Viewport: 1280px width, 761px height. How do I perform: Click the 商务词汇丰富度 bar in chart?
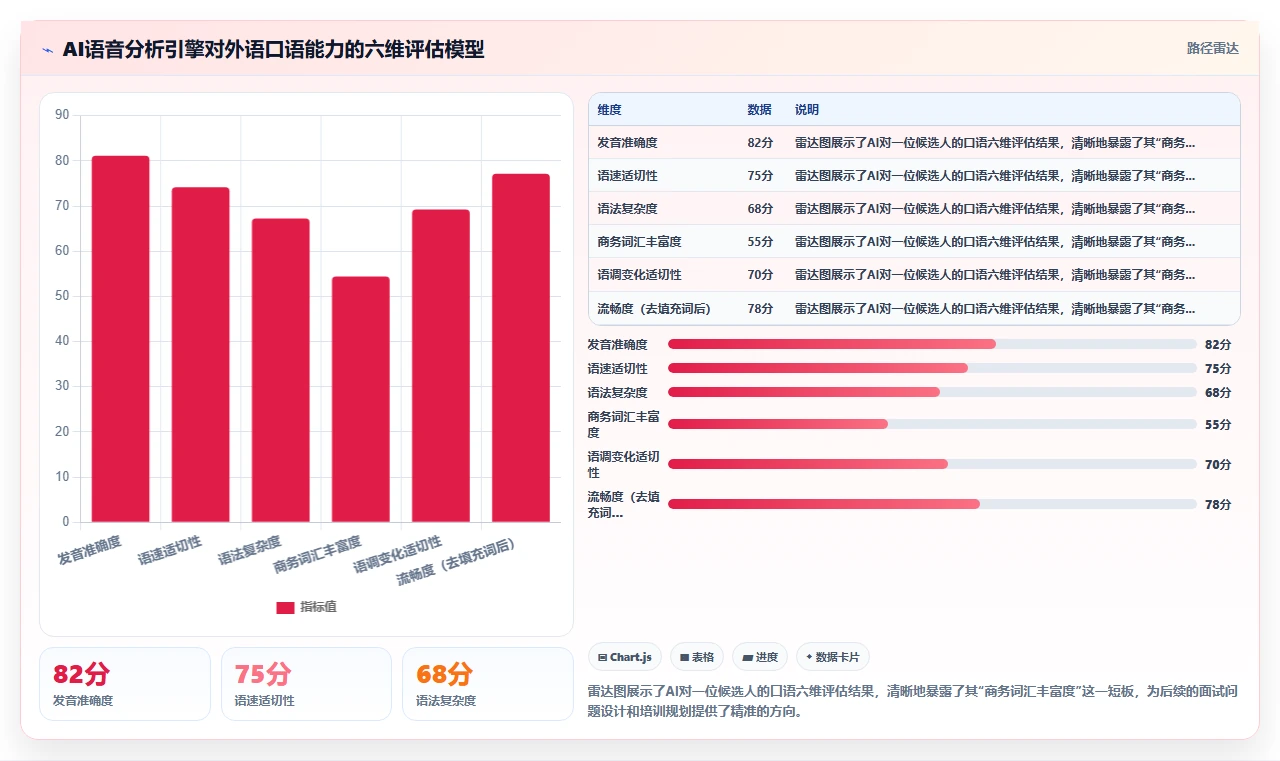(x=360, y=399)
